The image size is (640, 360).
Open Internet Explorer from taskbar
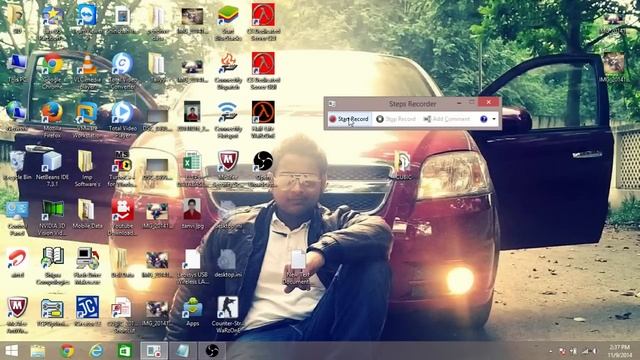pos(96,351)
